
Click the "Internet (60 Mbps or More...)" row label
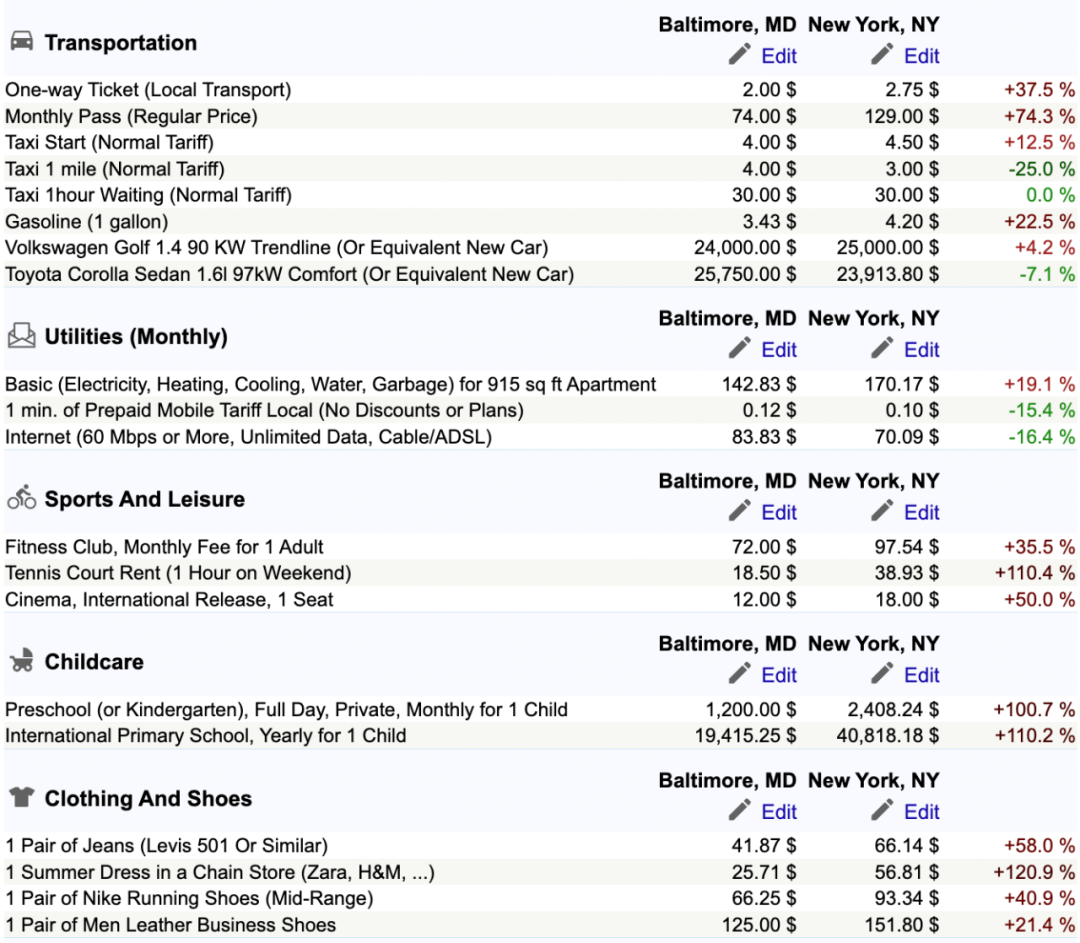(x=248, y=437)
